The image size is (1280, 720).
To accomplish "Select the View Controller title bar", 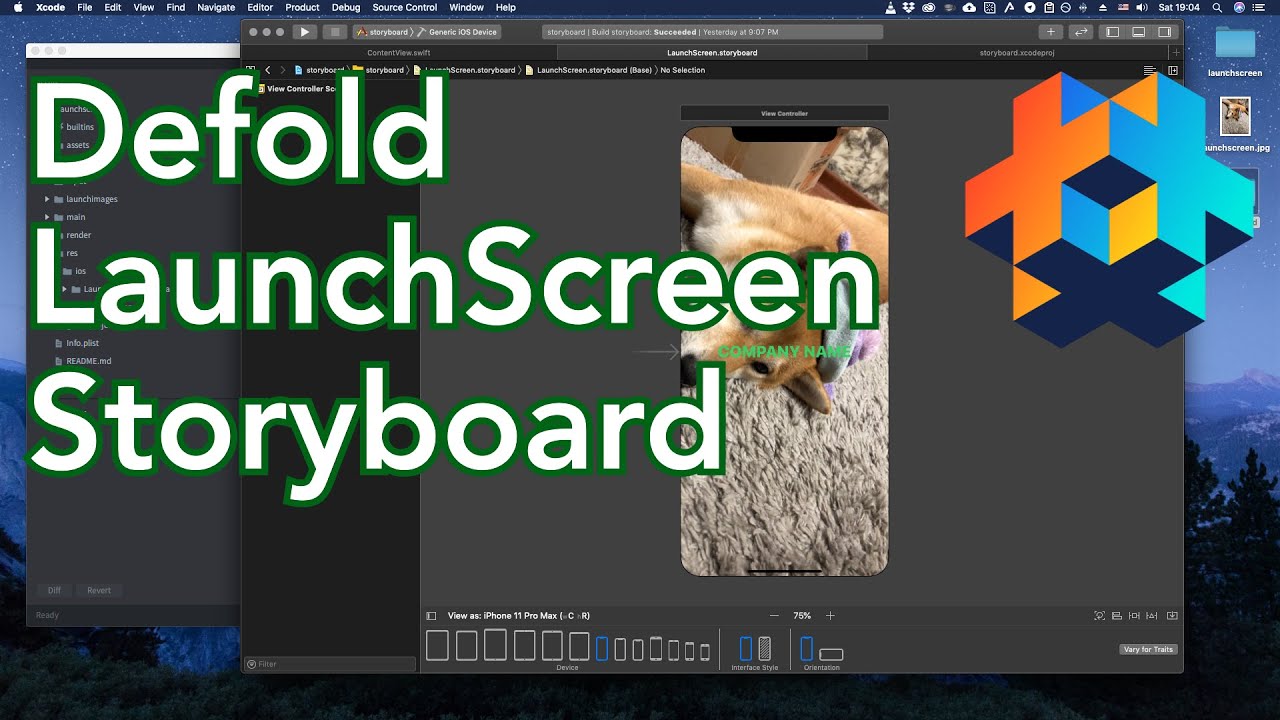I will pyautogui.click(x=784, y=113).
